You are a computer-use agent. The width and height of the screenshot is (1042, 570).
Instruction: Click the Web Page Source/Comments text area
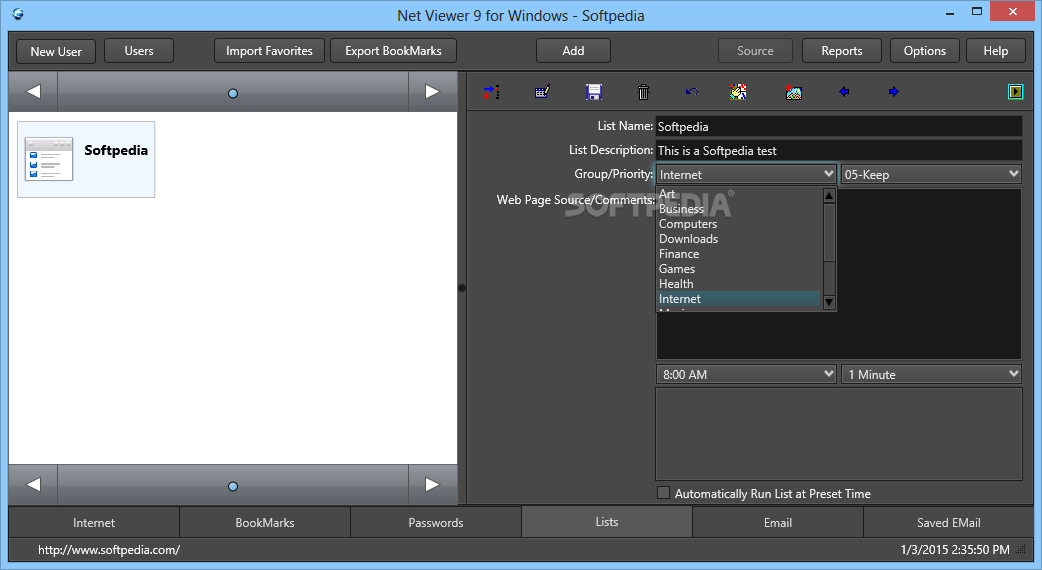coord(839,274)
